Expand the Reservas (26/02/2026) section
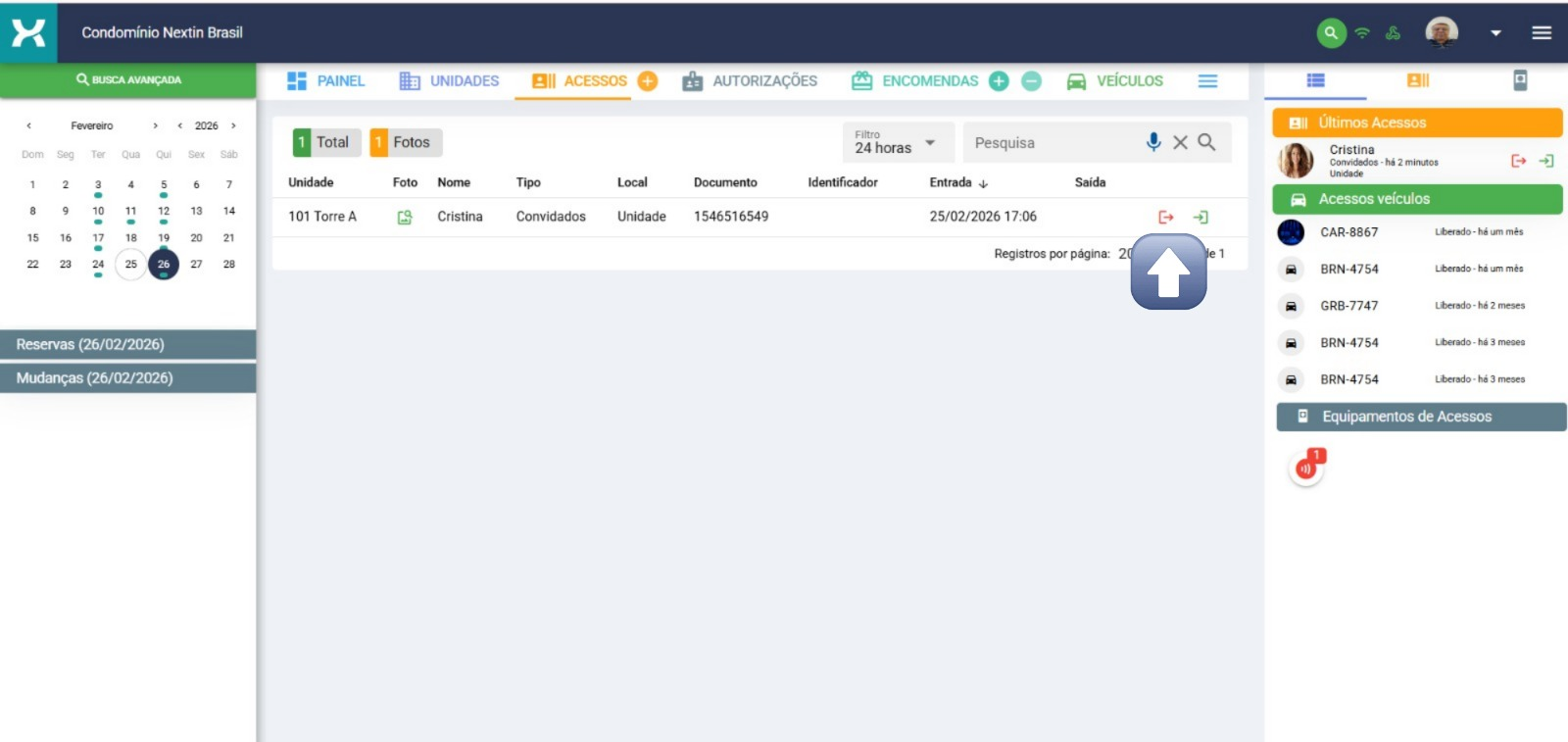Viewport: 1568px width, 742px height. [127, 345]
